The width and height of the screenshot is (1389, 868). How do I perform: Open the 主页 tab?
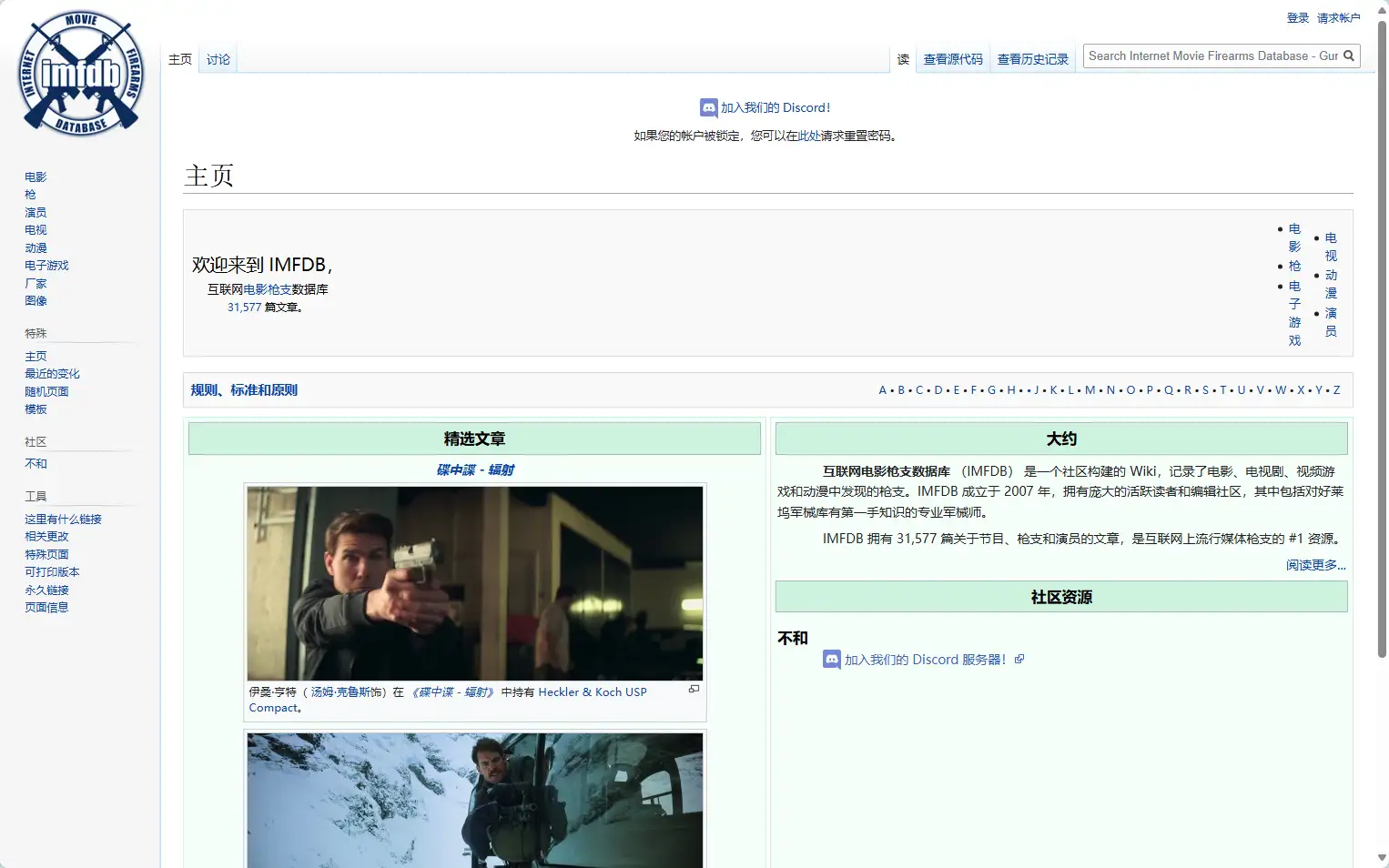click(x=180, y=60)
